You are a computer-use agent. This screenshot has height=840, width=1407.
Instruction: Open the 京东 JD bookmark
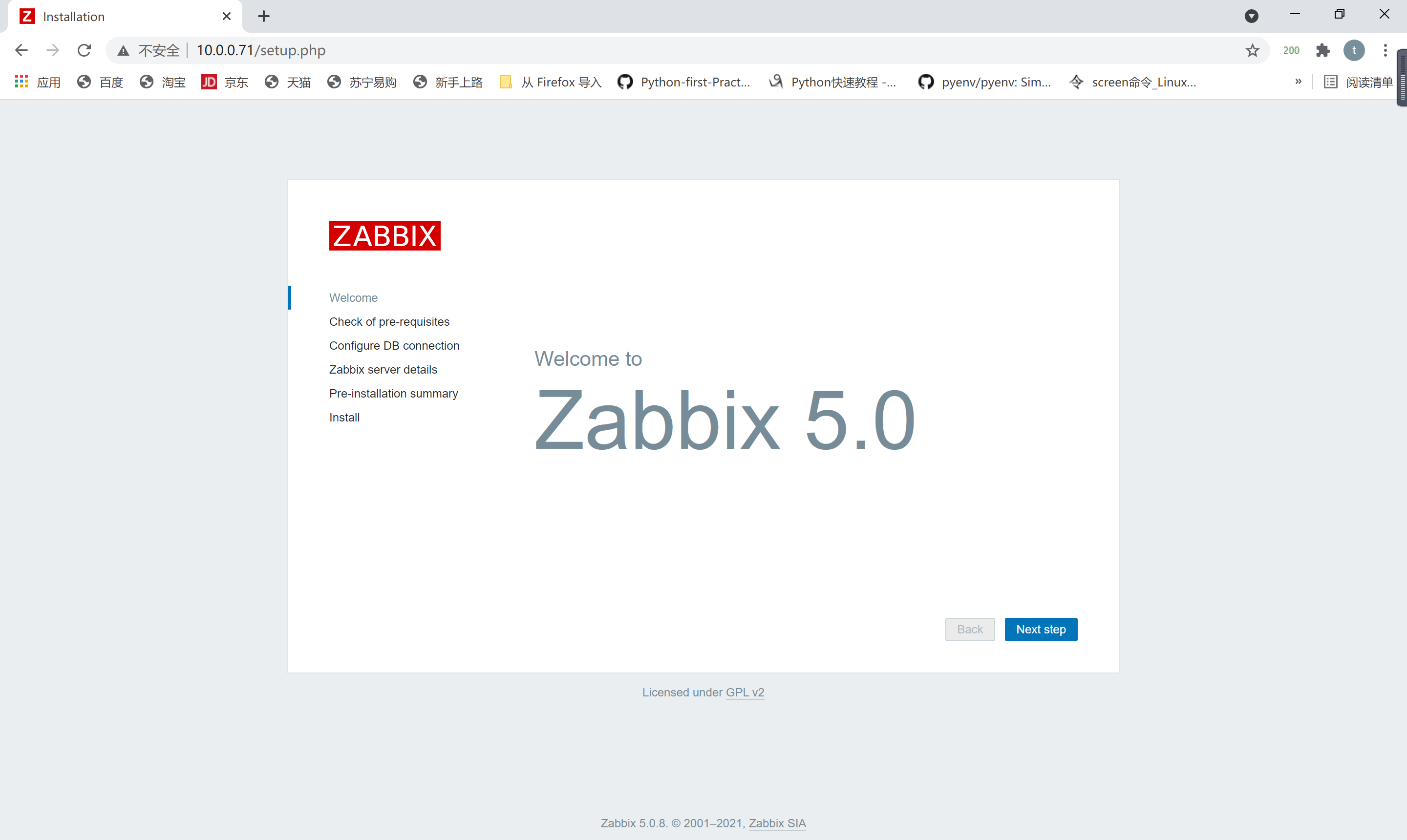[x=225, y=82]
